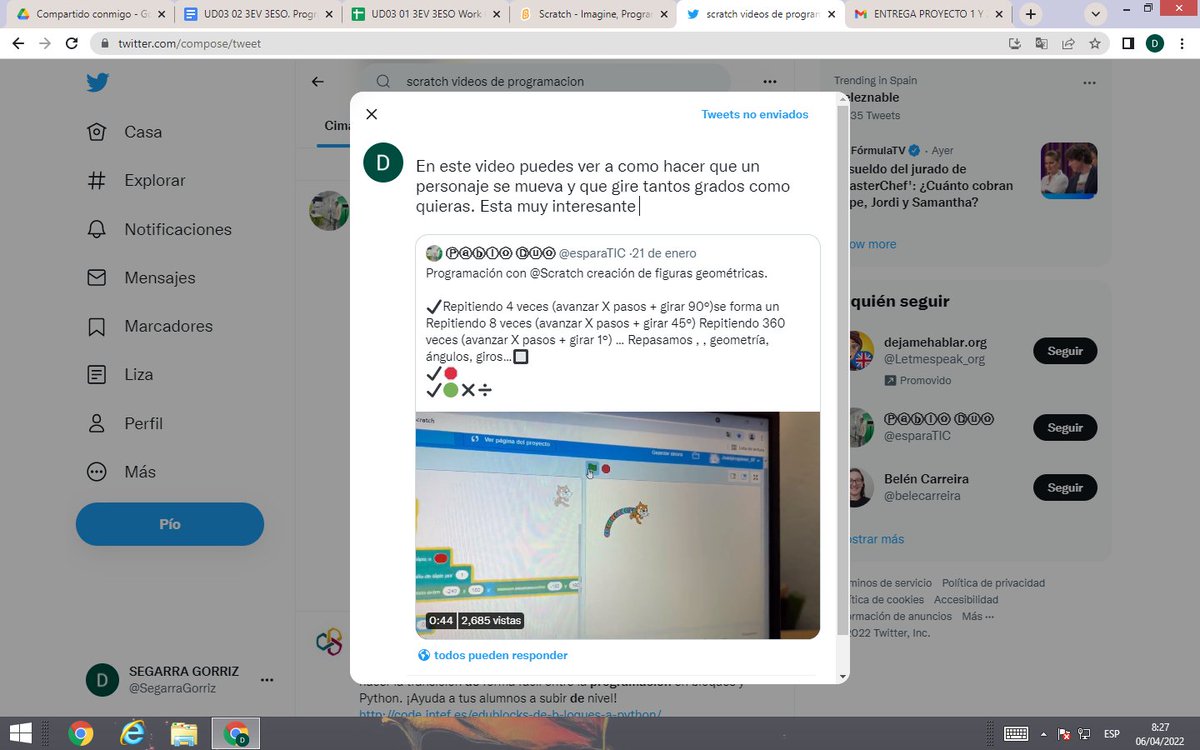Viewport: 1200px width, 750px height.
Task: Open the Windows Start menu
Action: (x=20, y=734)
